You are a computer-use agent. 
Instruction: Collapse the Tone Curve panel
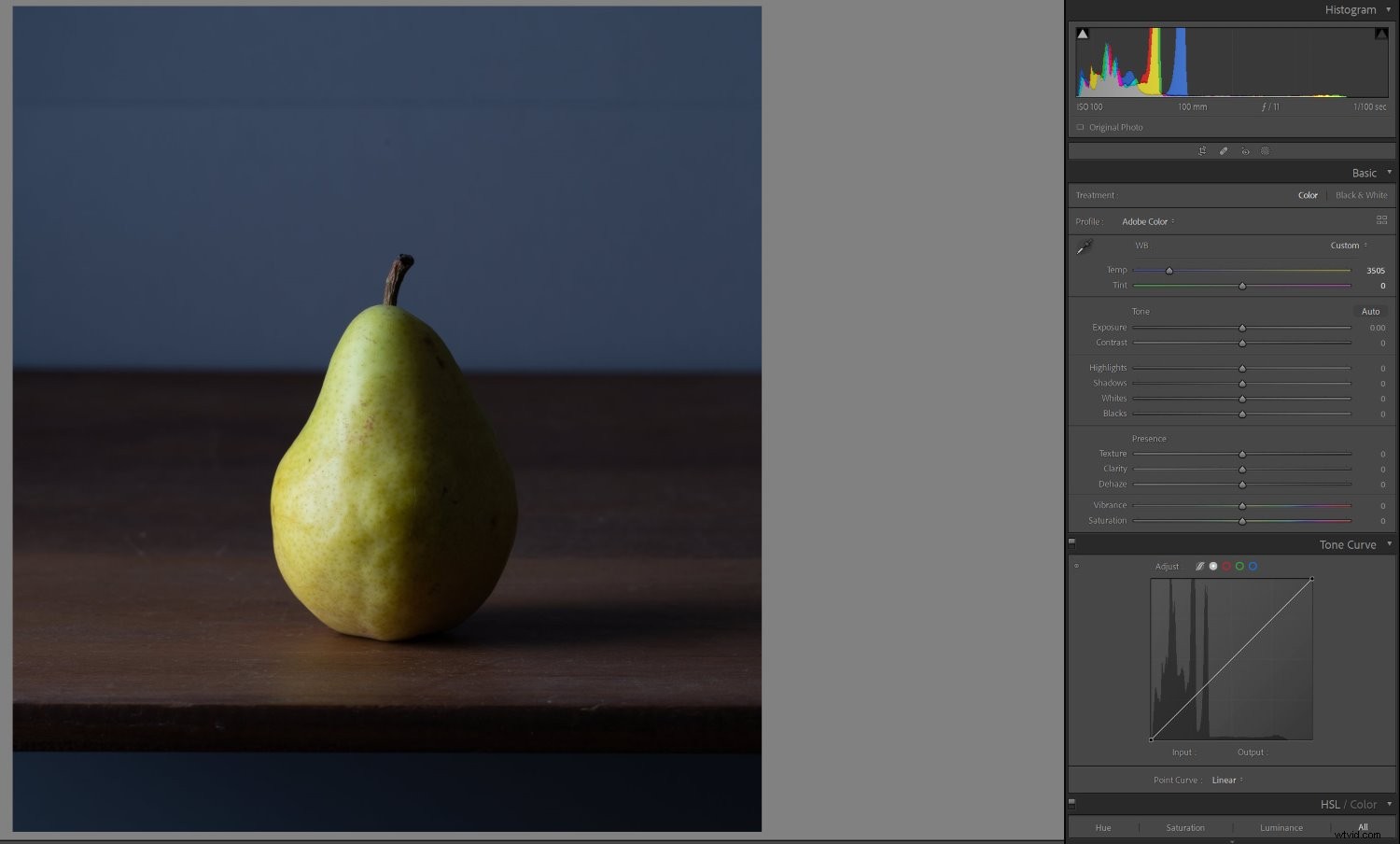coord(1390,544)
